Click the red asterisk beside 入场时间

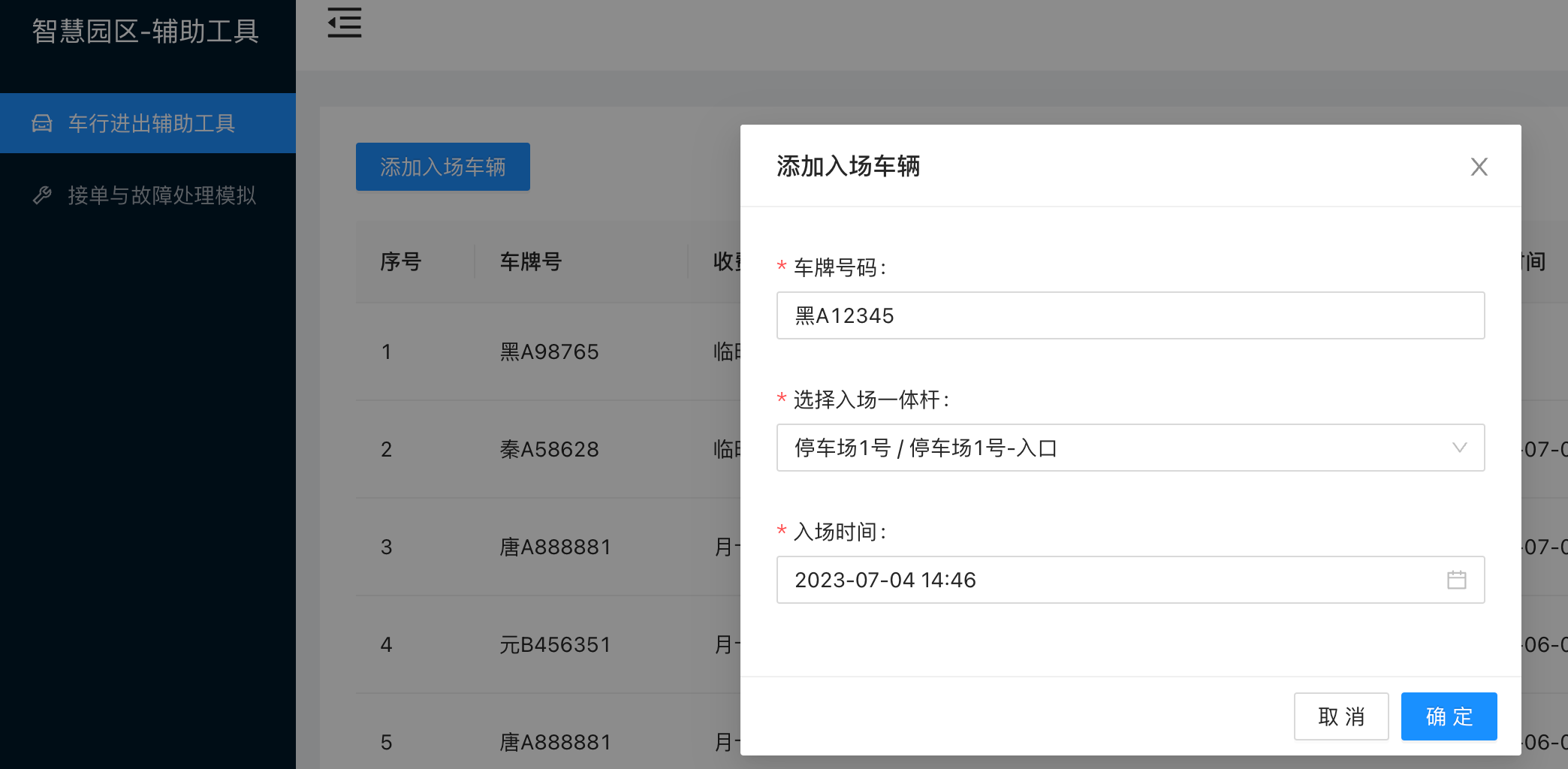[x=781, y=532]
